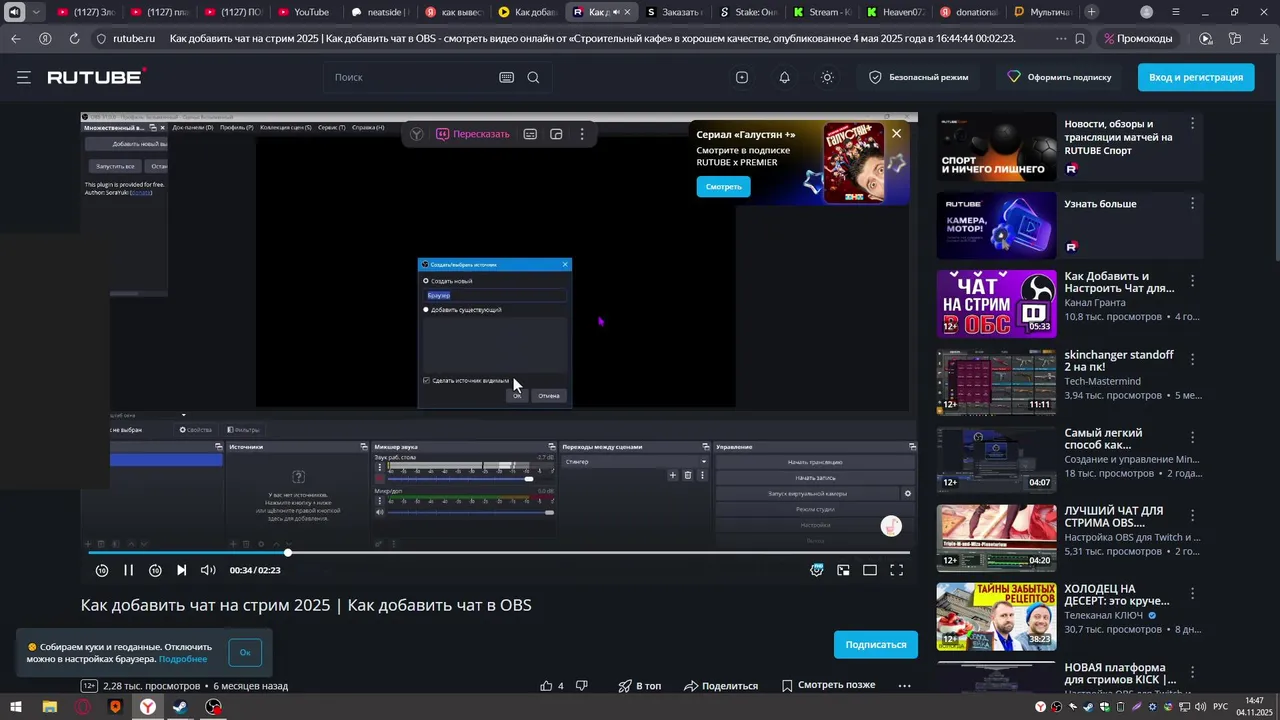Open File Explorer from taskbar

(x=49, y=707)
